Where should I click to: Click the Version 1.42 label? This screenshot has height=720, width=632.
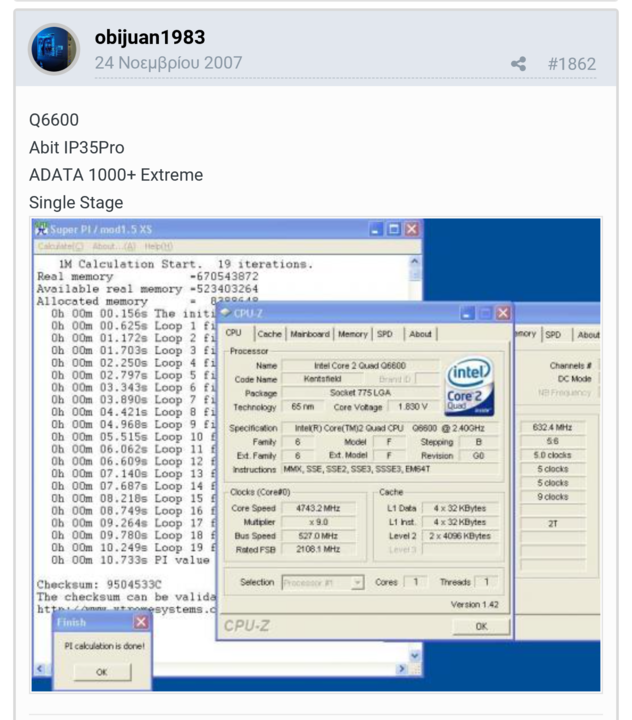coord(474,604)
